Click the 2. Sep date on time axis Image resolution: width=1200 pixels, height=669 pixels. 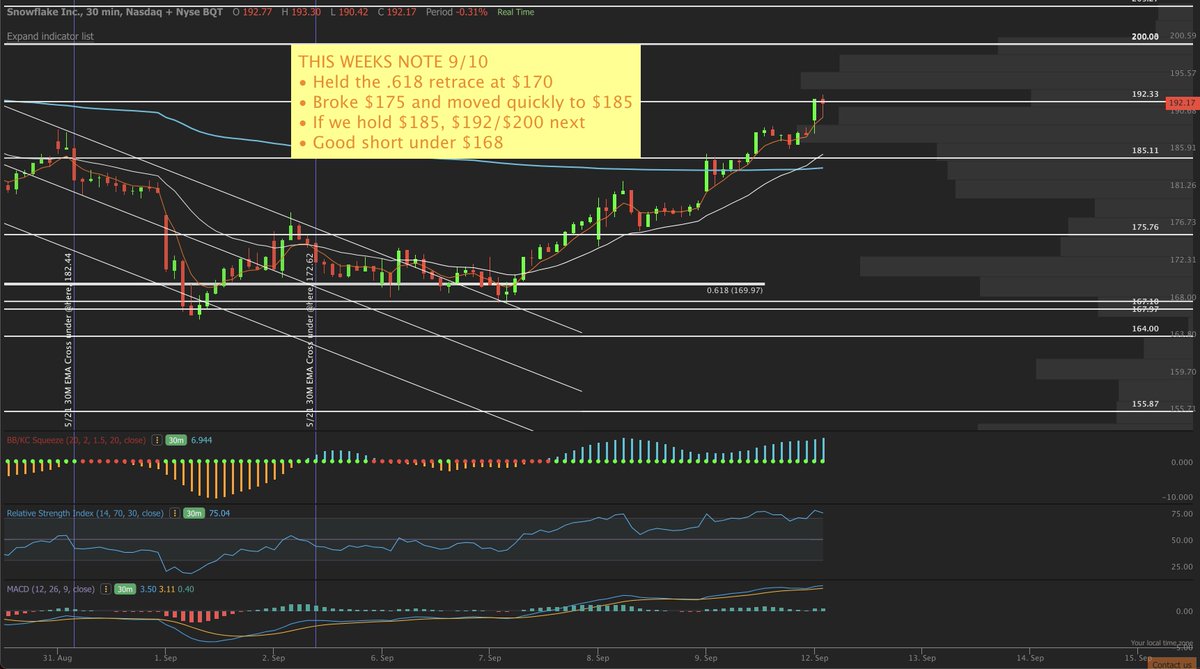click(x=275, y=658)
